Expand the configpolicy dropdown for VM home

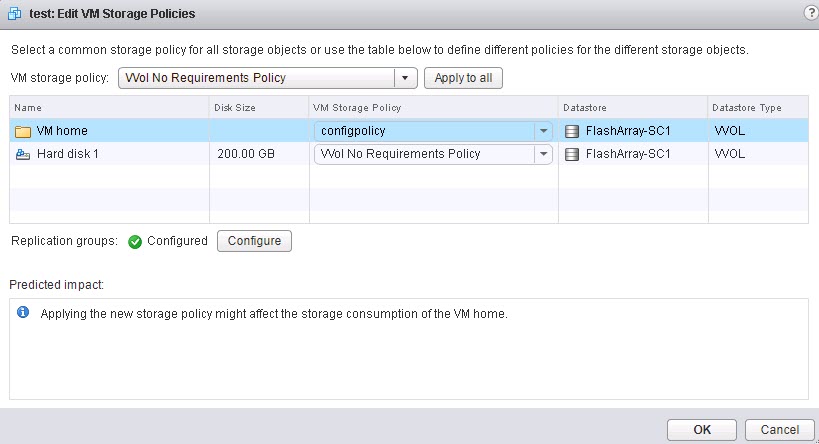(543, 131)
